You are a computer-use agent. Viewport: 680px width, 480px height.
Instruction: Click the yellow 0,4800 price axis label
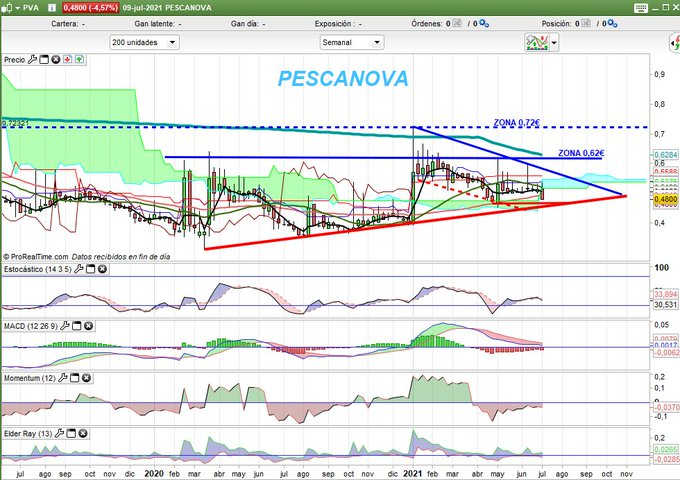[665, 199]
